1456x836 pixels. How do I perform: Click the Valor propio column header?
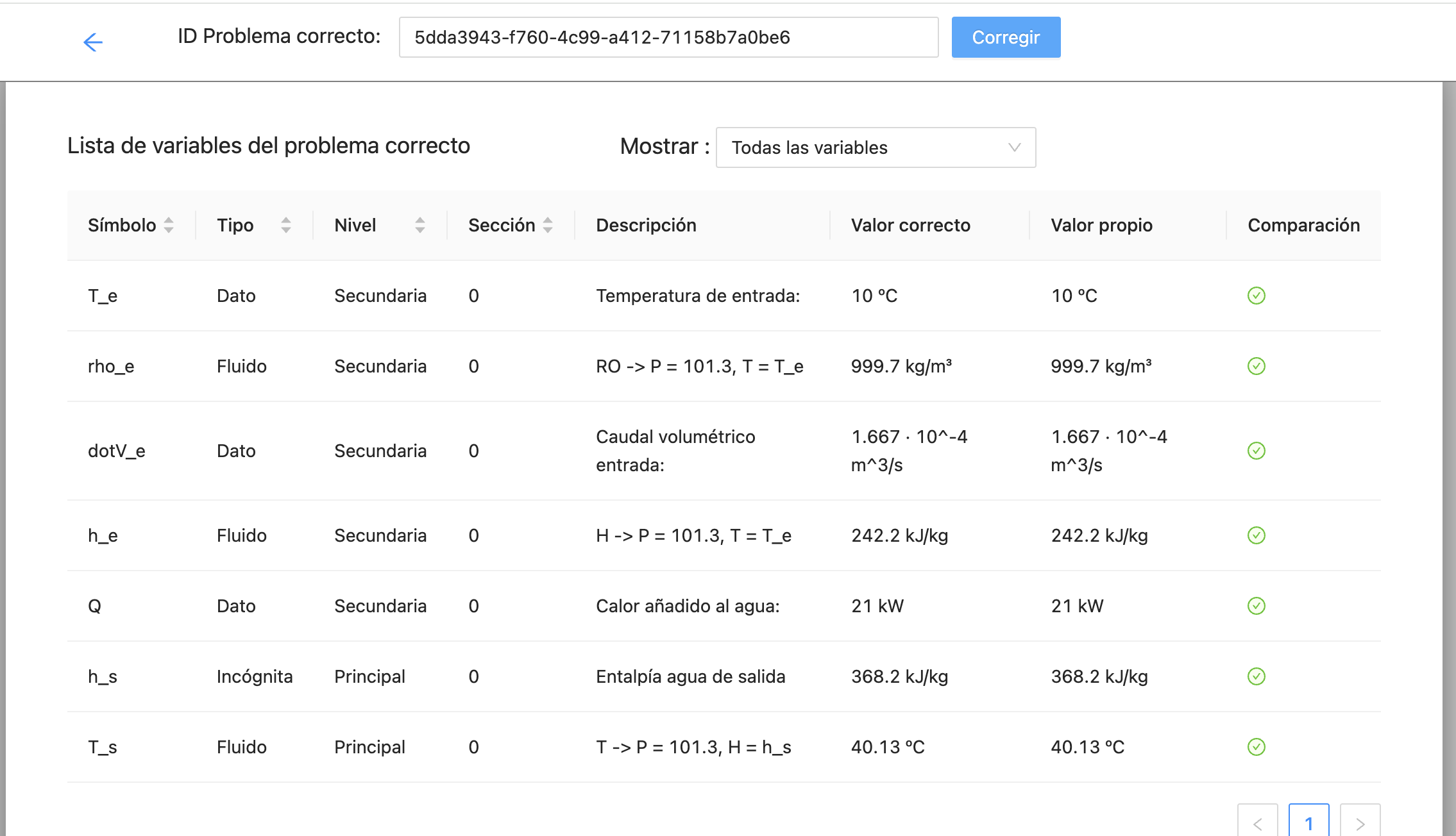tap(1101, 225)
